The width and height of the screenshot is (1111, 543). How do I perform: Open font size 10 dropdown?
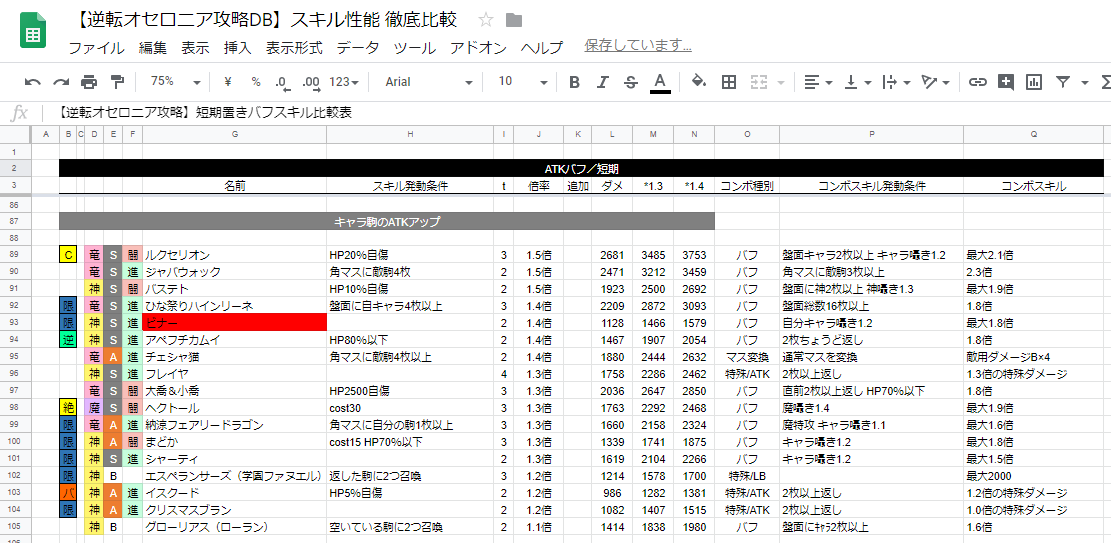[x=524, y=82]
